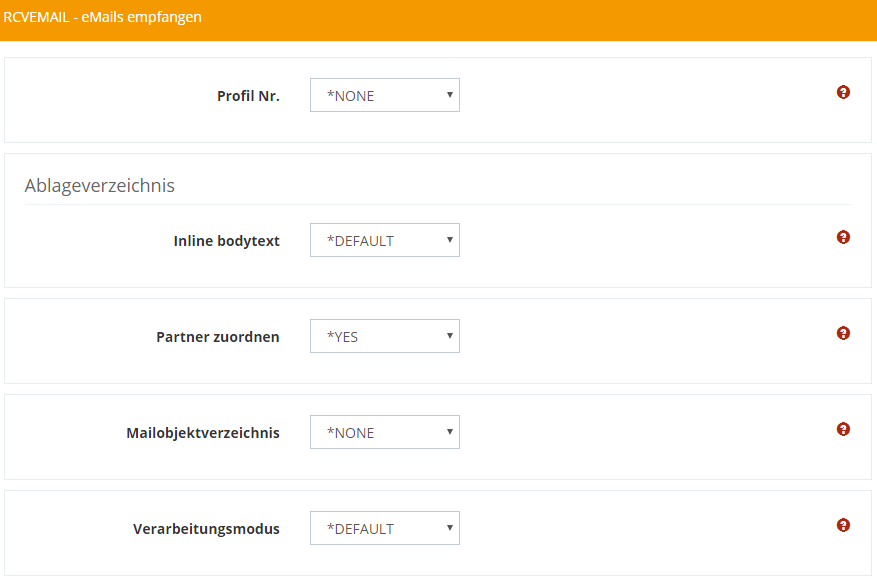Click the Inline bodytext label

(x=226, y=241)
